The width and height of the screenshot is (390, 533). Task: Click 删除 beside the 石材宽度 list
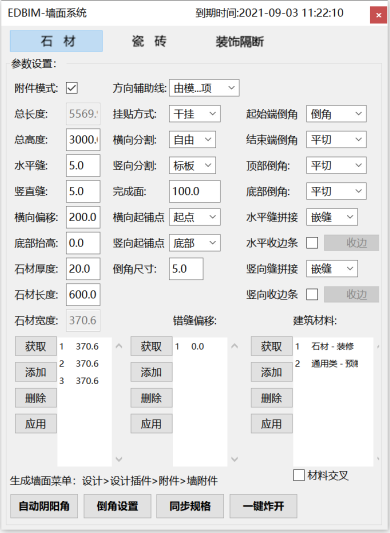point(36,398)
